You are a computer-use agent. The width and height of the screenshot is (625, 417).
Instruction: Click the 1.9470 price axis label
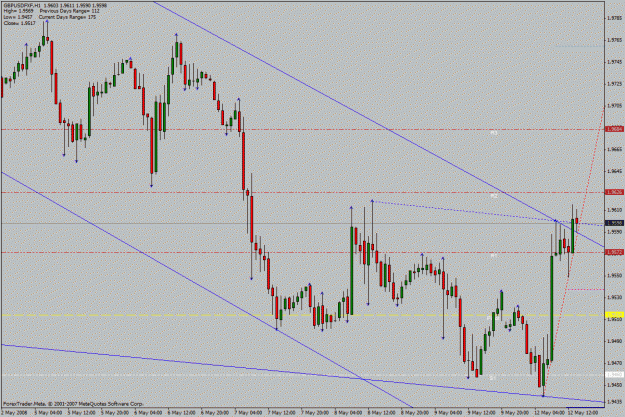(614, 363)
